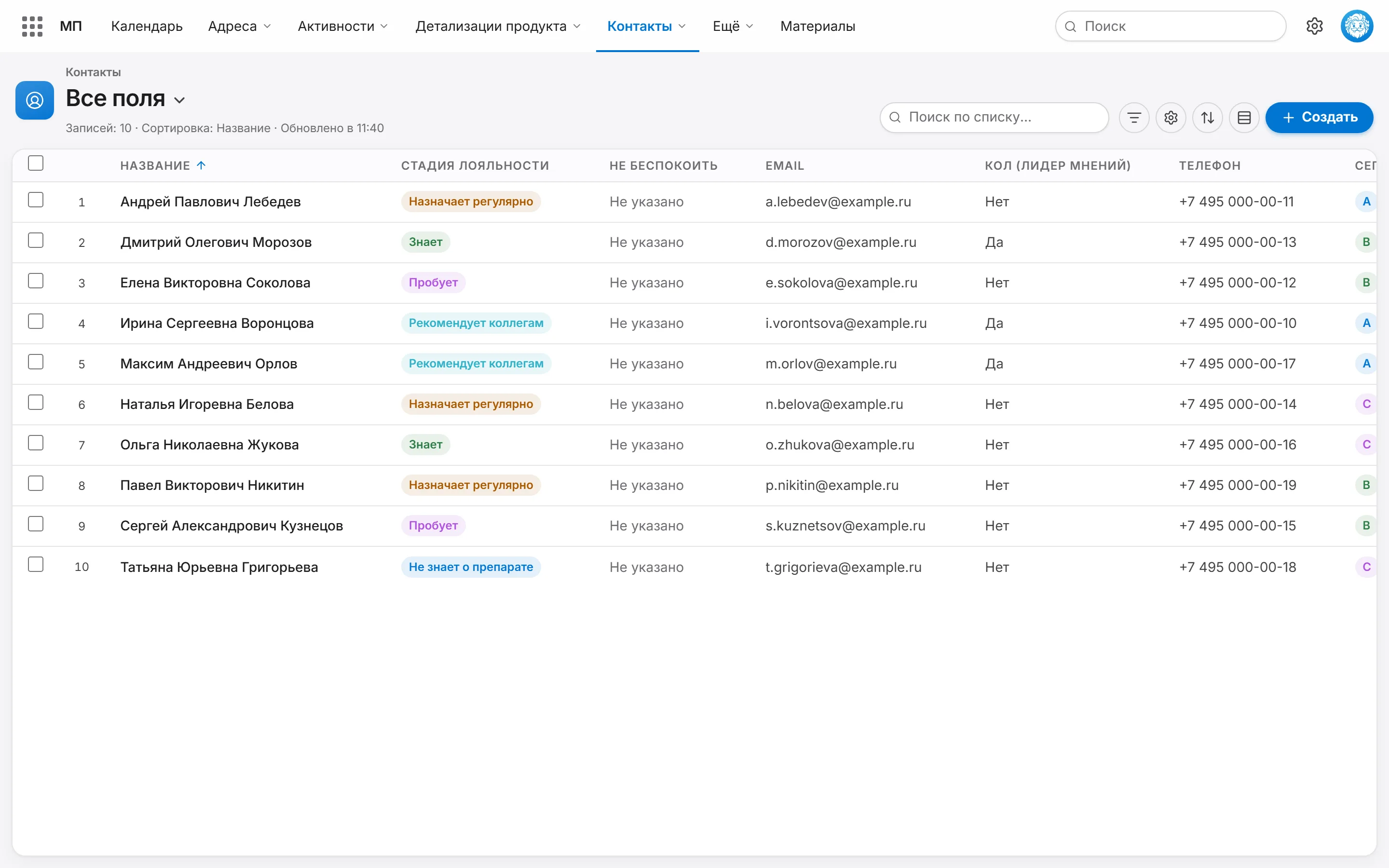Open the Все поля list view selector
Screen dimensions: 1389x868
coord(126,99)
